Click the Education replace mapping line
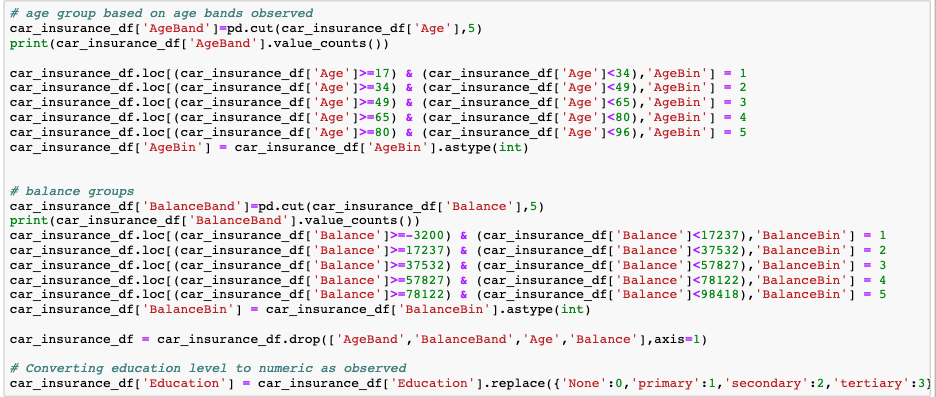Screen dimensions: 936x397 [471, 383]
